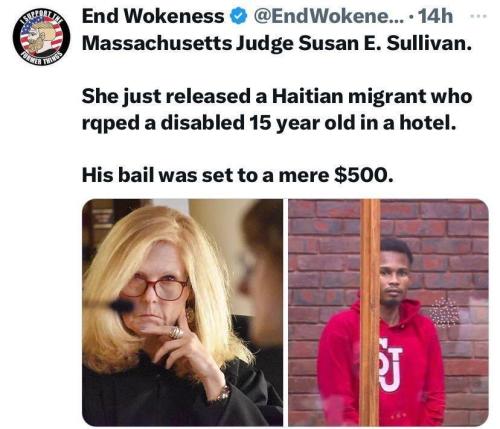Click the 'She just released a Haitian migrant' line
The height and width of the screenshot is (429, 500).
click(256, 97)
